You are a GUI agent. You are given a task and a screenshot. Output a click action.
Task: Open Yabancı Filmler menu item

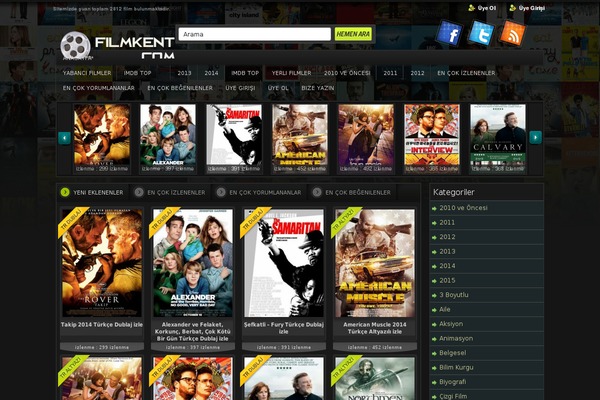pos(87,73)
